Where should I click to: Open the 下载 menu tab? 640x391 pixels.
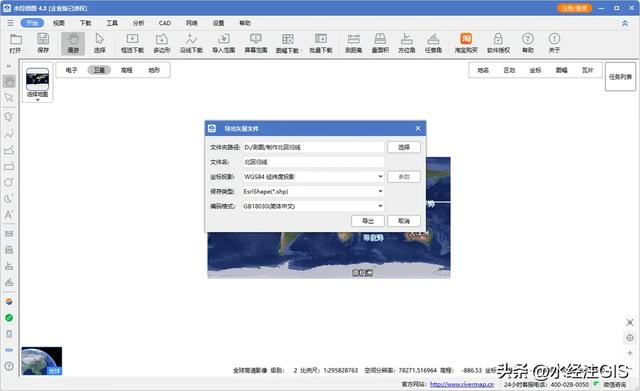coord(85,23)
